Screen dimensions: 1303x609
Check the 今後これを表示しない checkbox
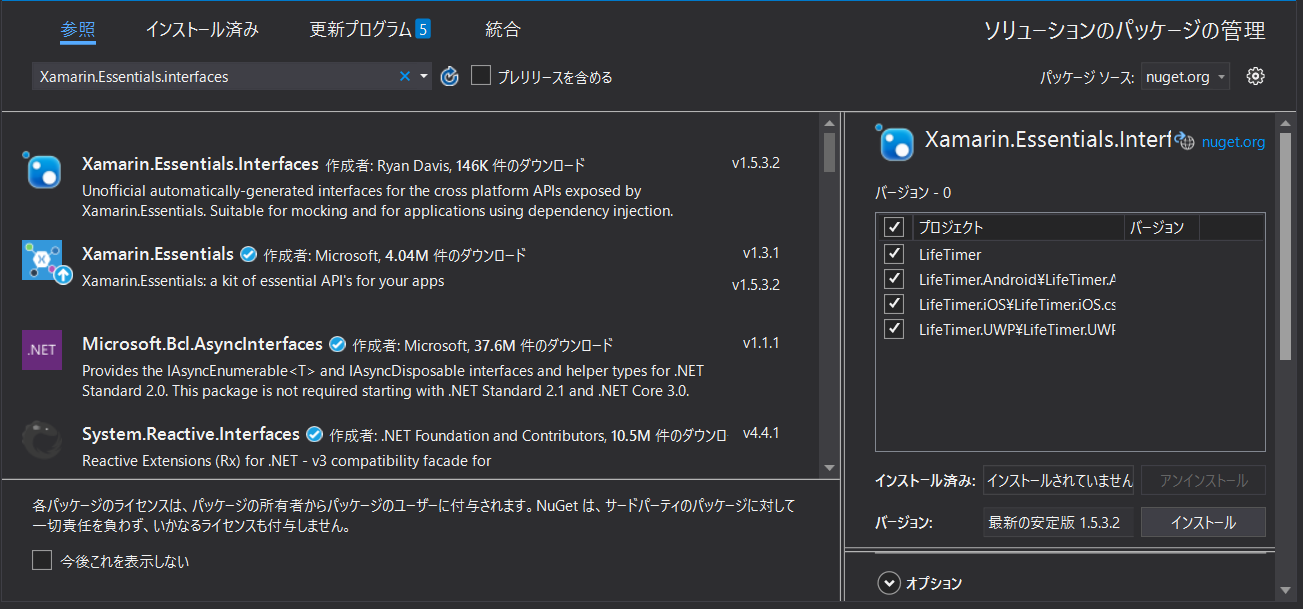[41, 561]
